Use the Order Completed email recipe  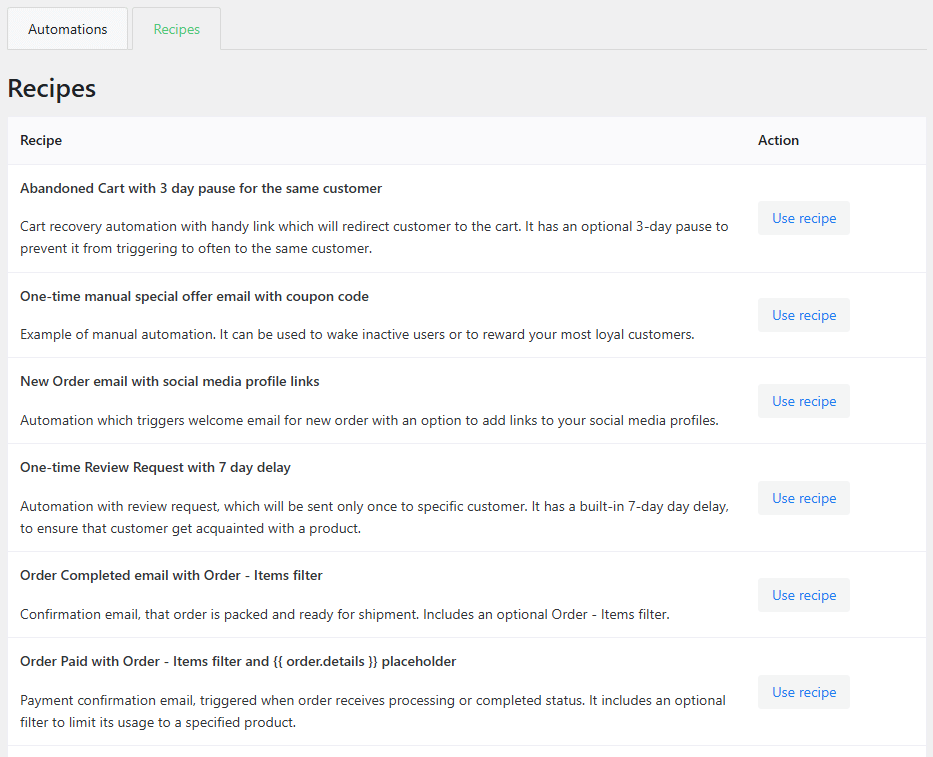[803, 595]
